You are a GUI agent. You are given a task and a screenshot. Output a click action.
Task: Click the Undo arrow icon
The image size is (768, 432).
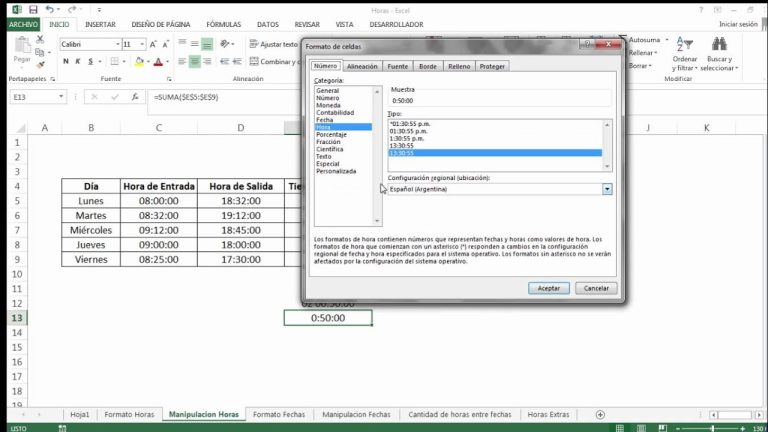[x=50, y=8]
